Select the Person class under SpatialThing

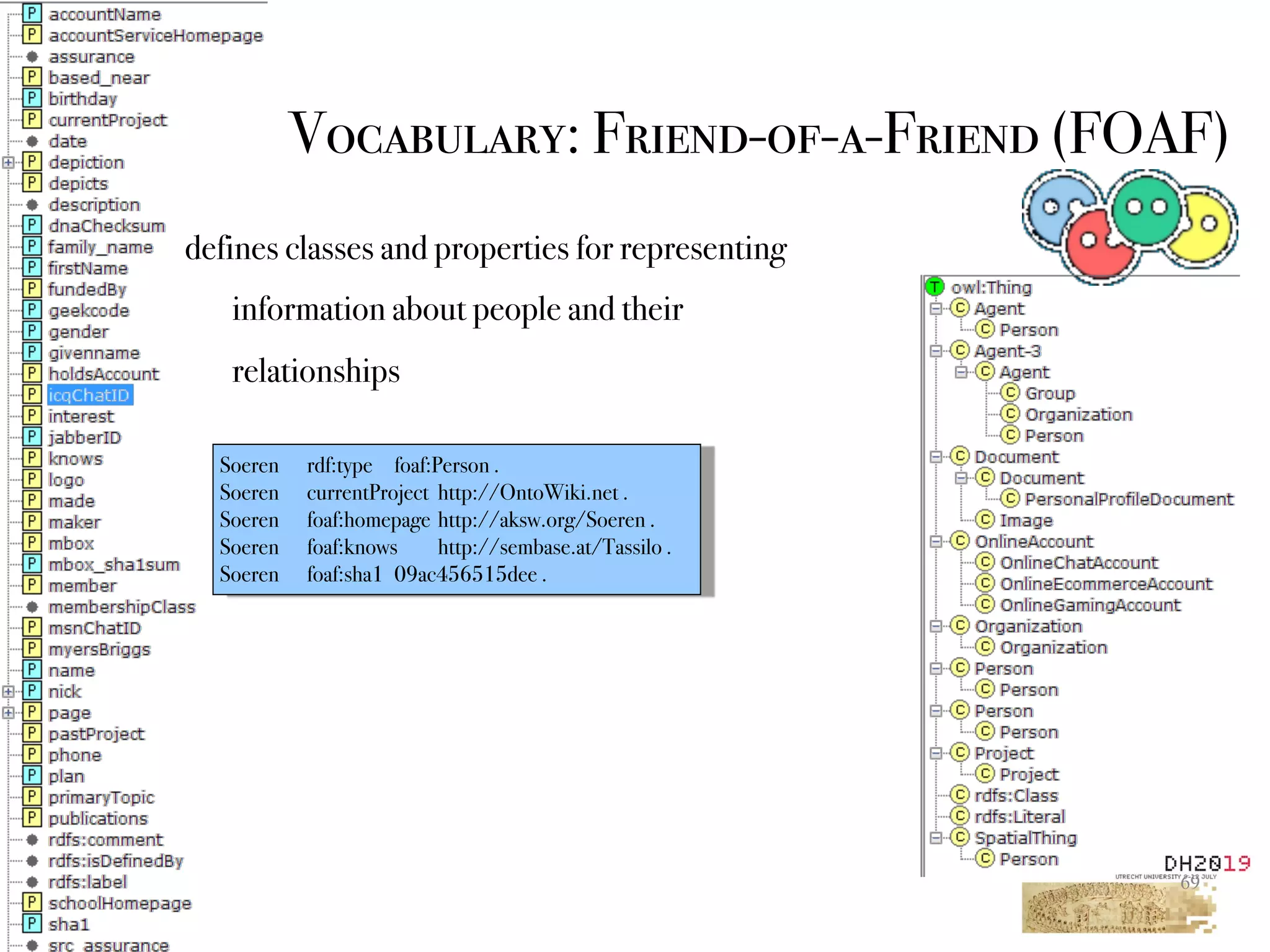pyautogui.click(x=1029, y=859)
